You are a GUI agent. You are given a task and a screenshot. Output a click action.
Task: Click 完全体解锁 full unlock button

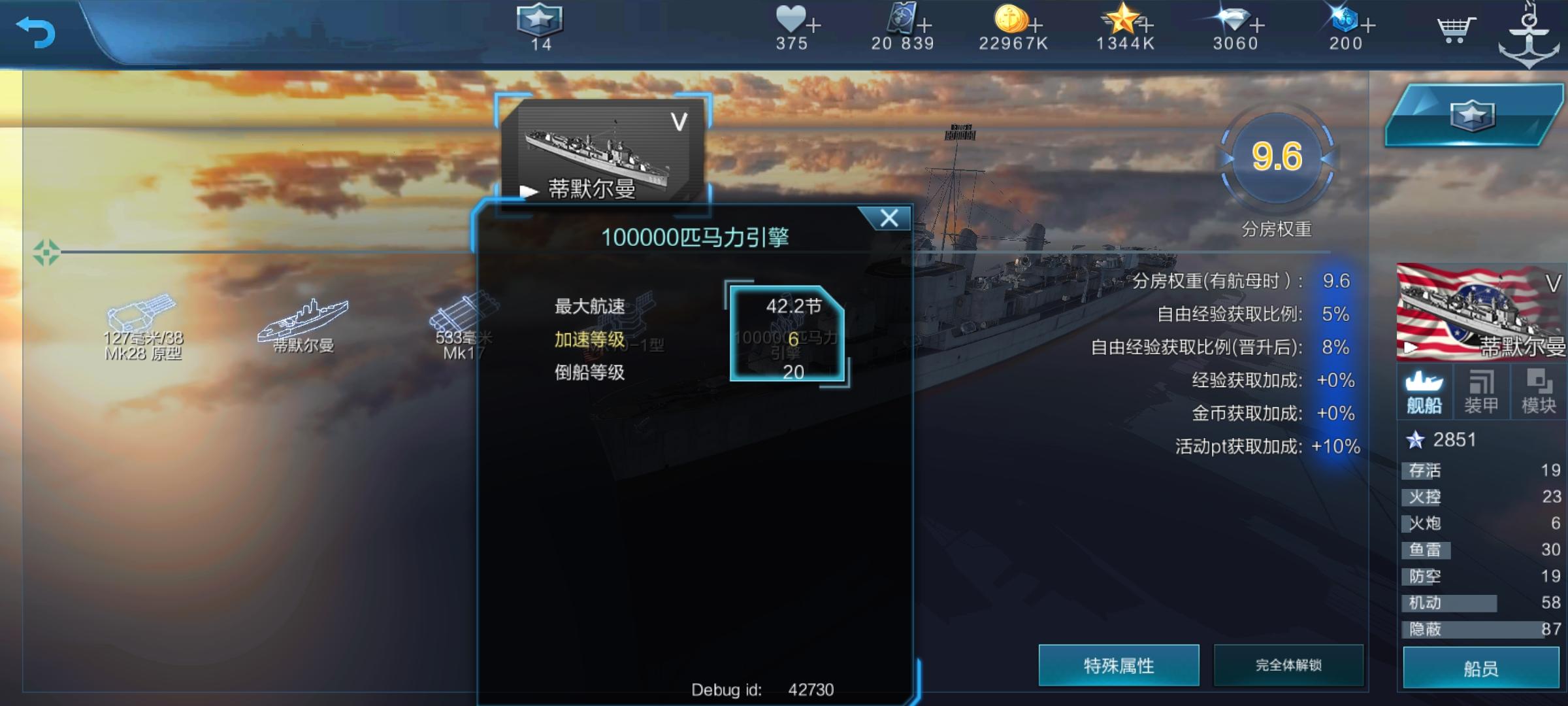1288,665
